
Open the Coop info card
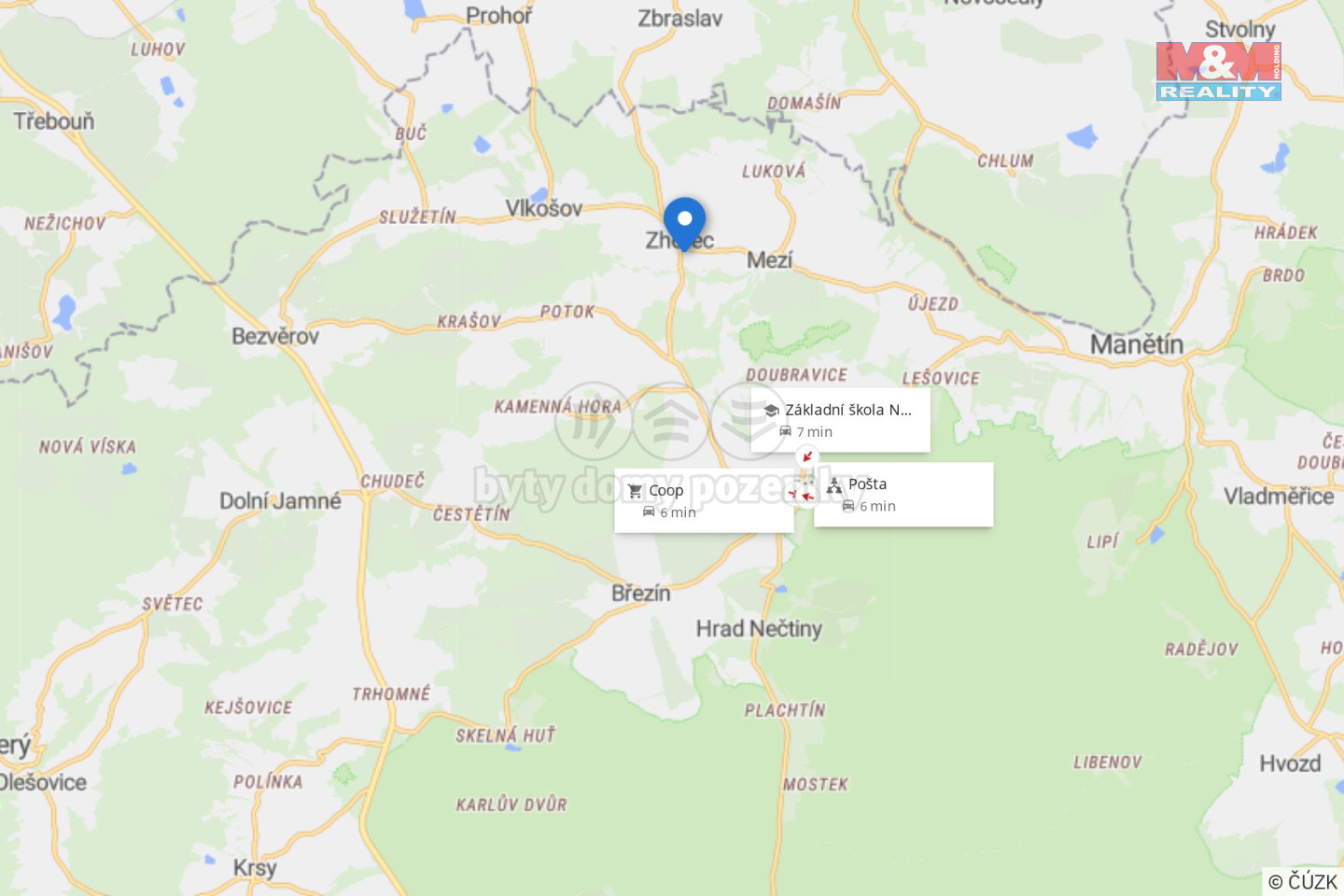pos(704,501)
